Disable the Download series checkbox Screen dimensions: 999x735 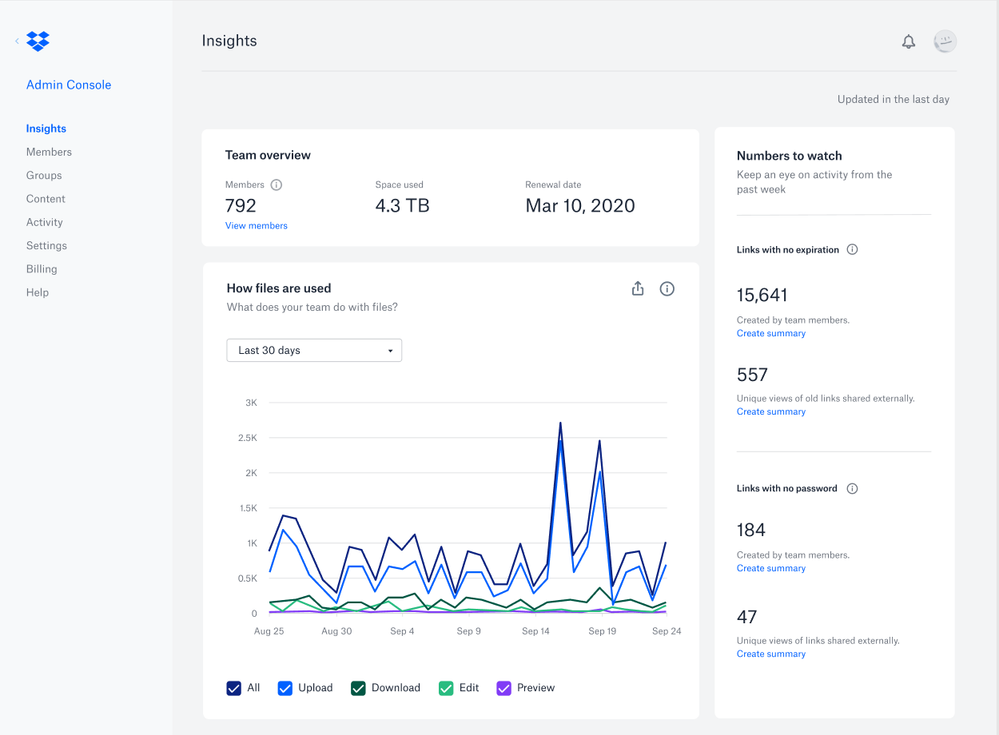point(358,688)
